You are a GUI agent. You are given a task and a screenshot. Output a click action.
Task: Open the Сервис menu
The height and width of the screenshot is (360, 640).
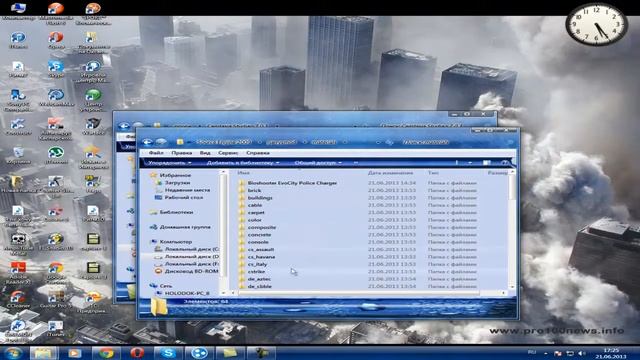(228, 153)
